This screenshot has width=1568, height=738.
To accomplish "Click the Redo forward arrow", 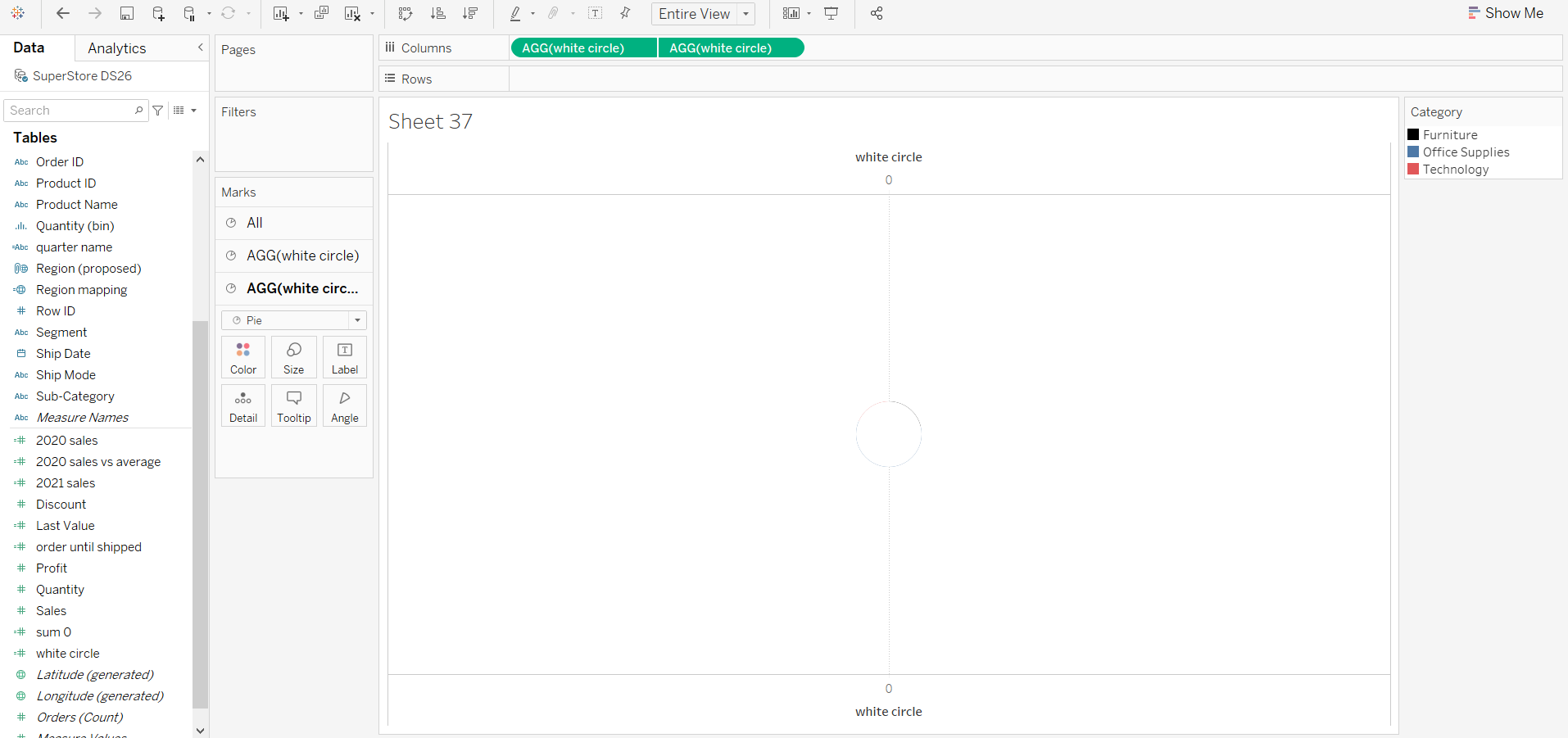I will pos(95,13).
